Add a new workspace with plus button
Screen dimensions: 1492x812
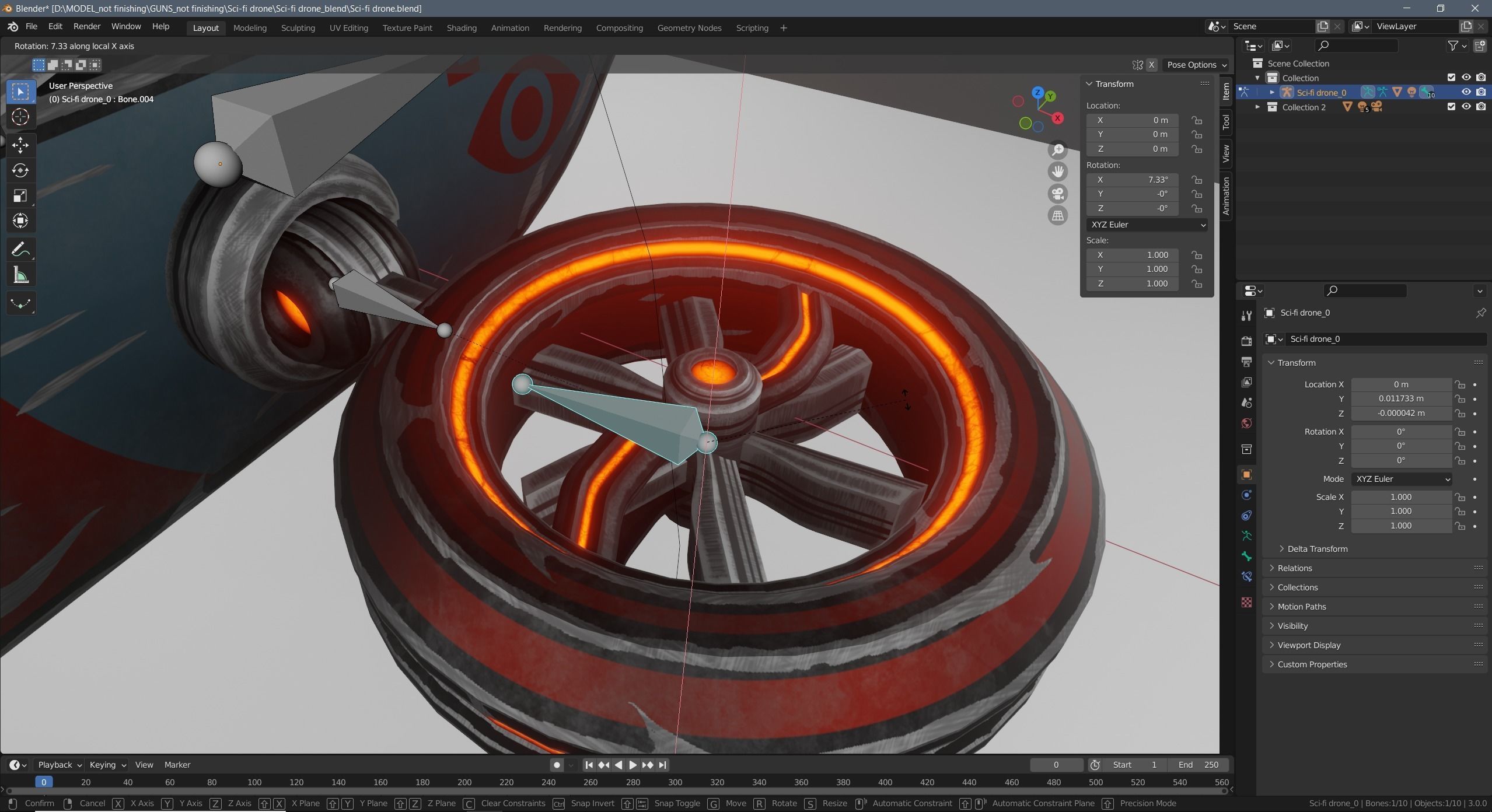tap(784, 28)
